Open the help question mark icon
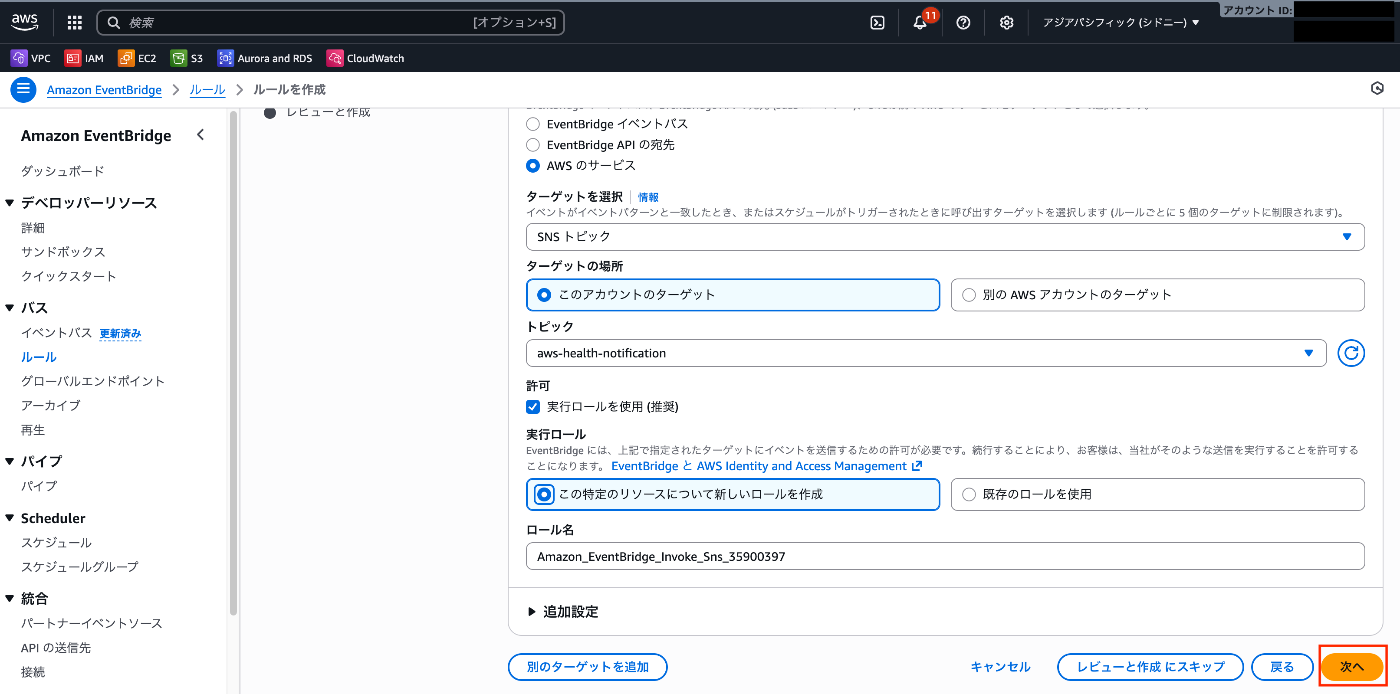The image size is (1400, 694). tap(963, 22)
